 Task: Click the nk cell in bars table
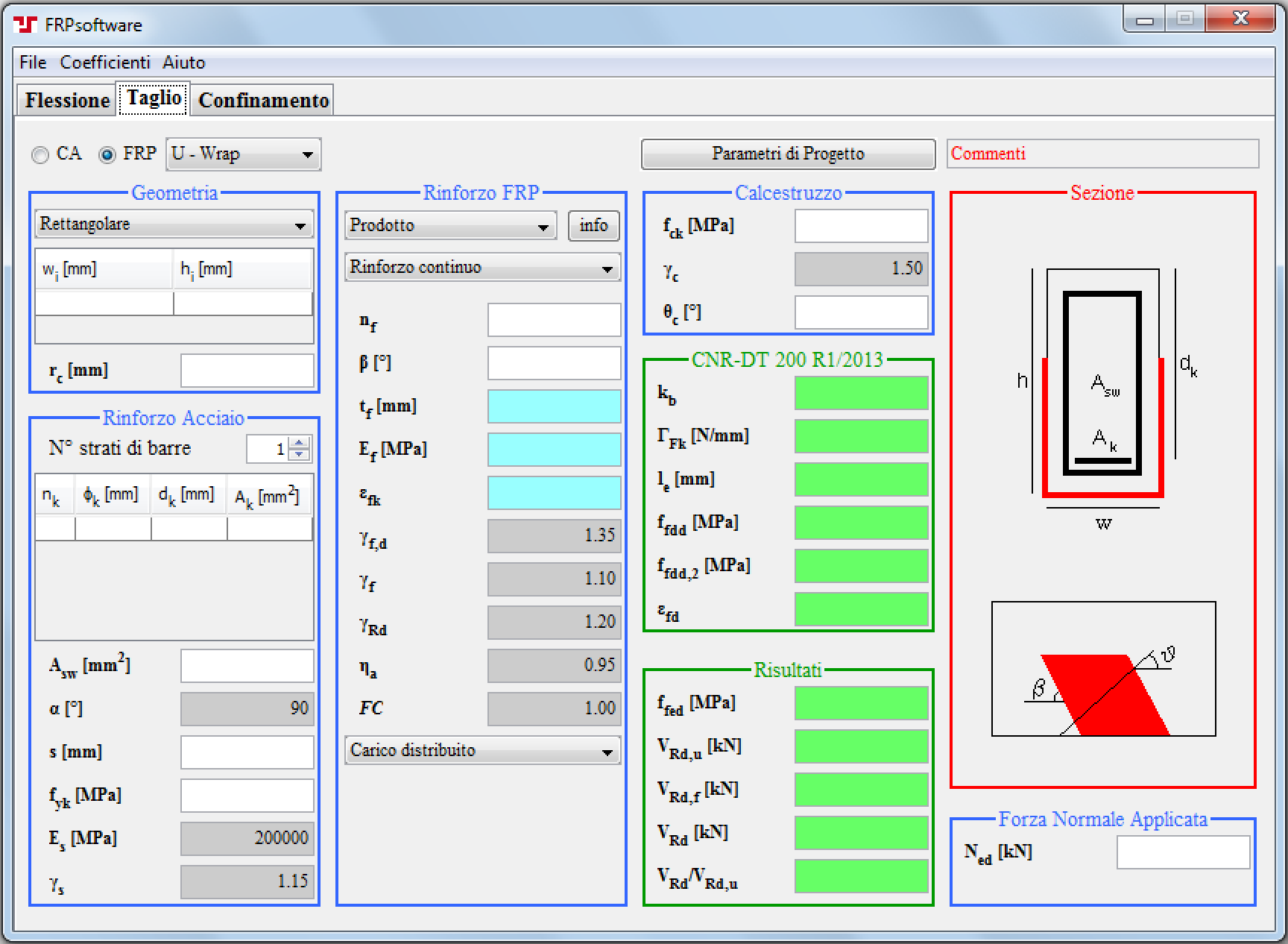pyautogui.click(x=55, y=529)
